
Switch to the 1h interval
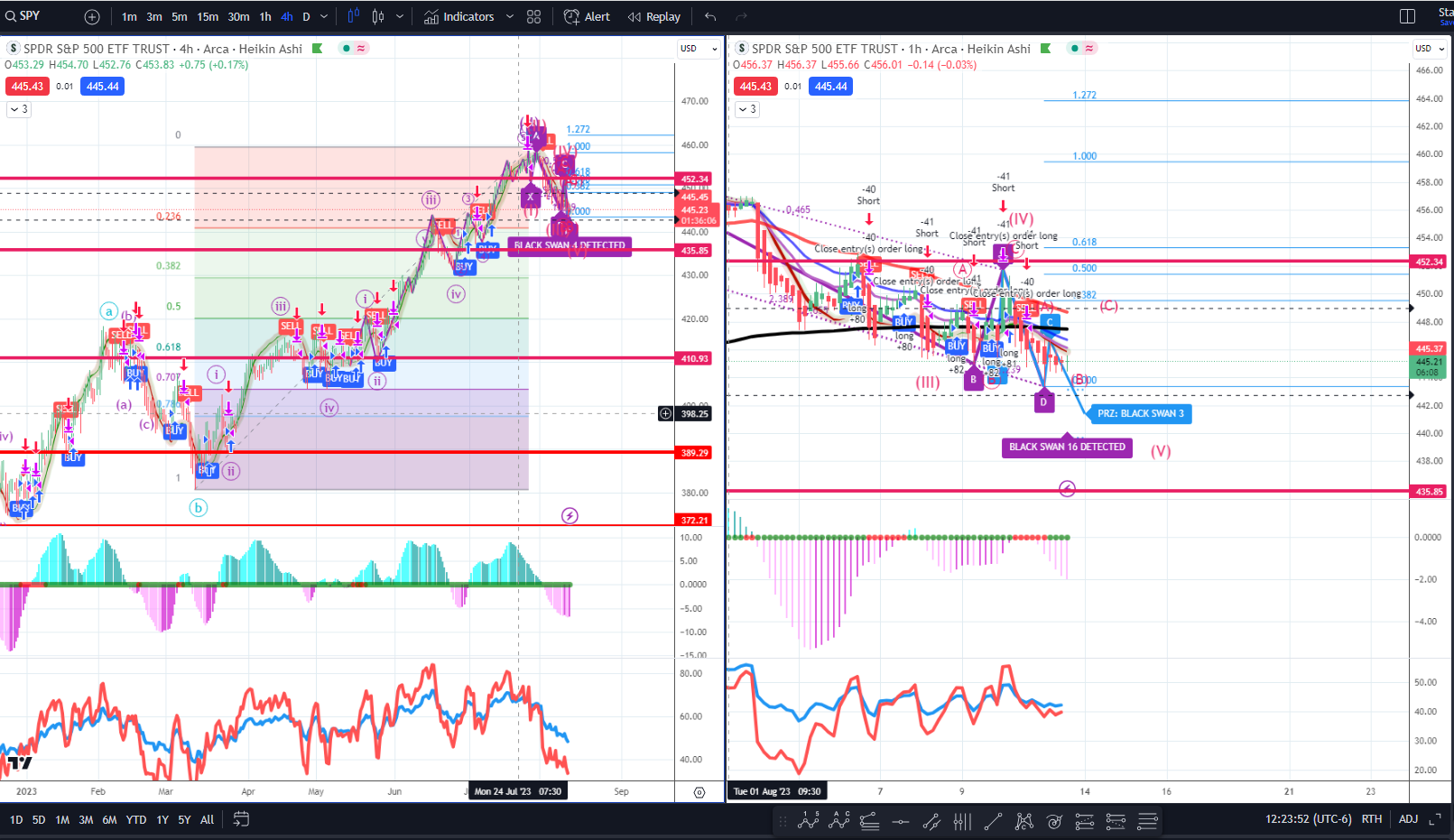265,16
